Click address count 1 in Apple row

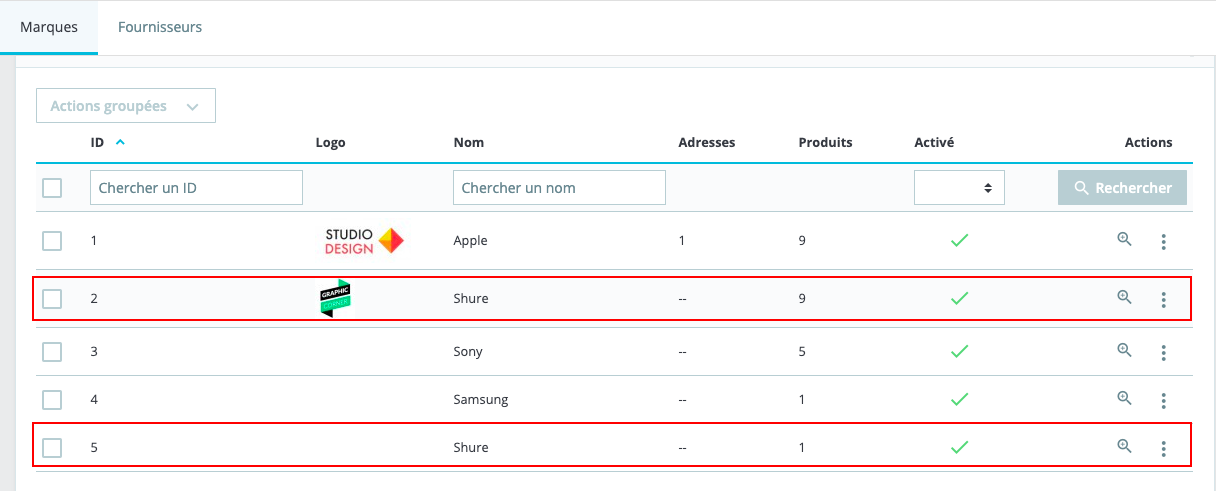682,241
